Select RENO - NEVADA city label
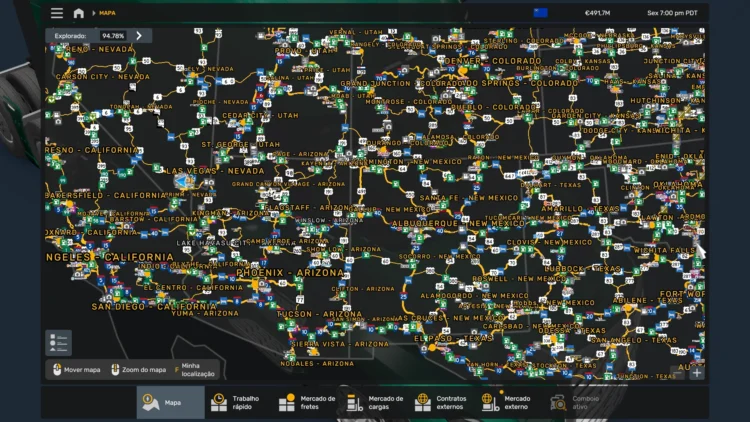Viewport: 750px width, 422px height. [x=99, y=49]
